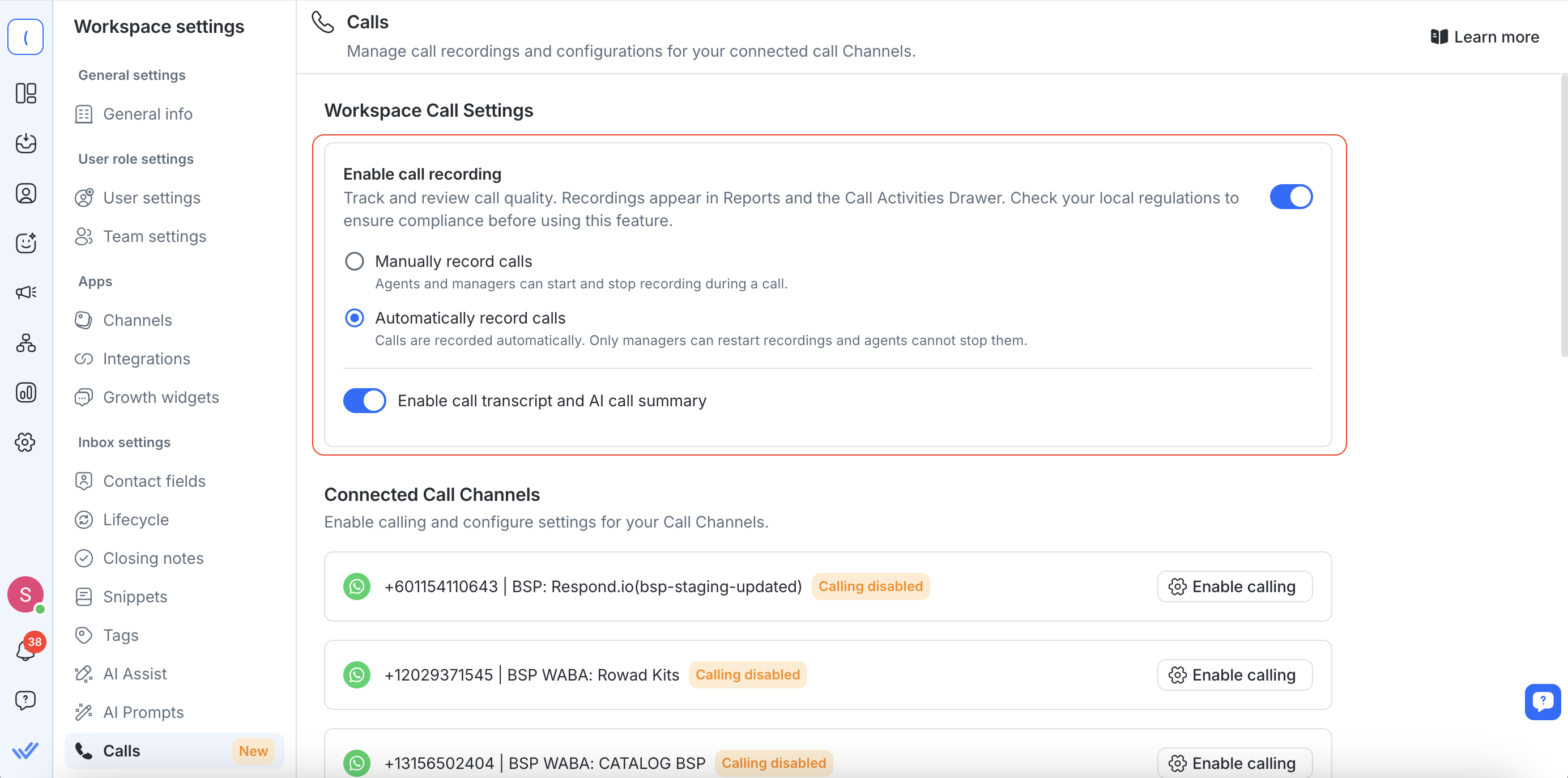Viewport: 1568px width, 778px height.
Task: Go to User settings menu item
Action: tap(152, 198)
